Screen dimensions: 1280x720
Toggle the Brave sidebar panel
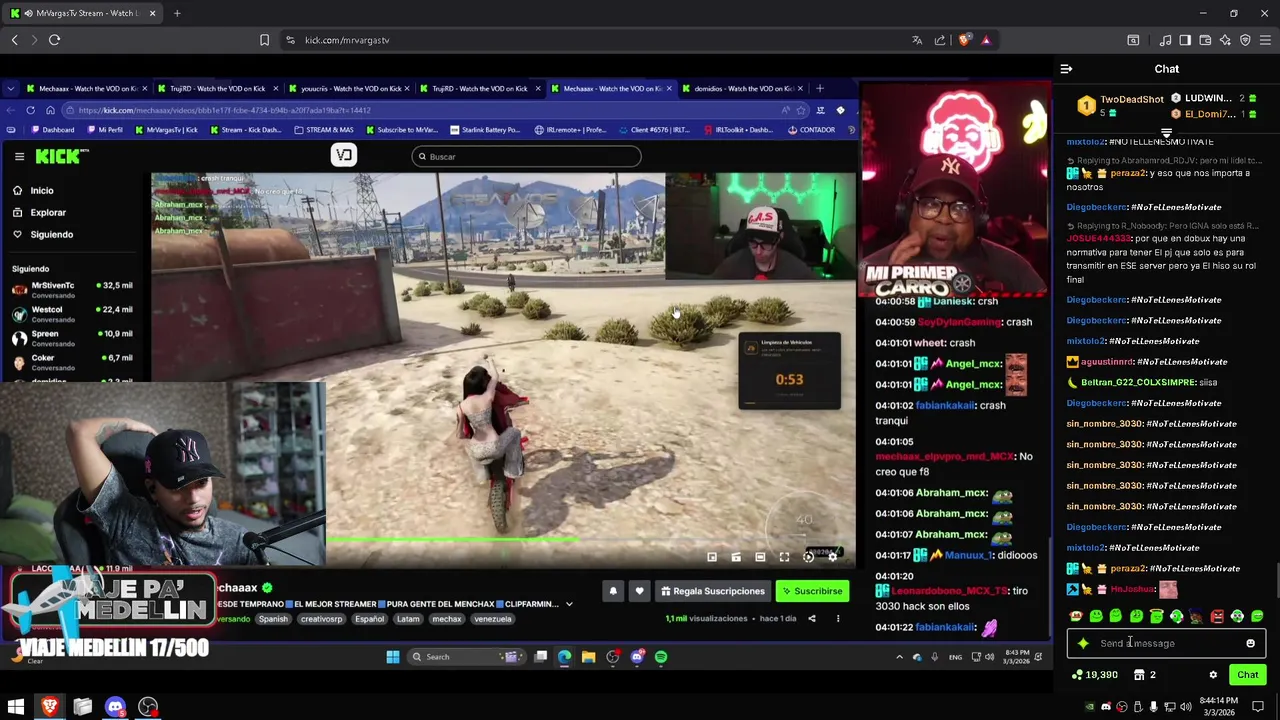click(1185, 40)
